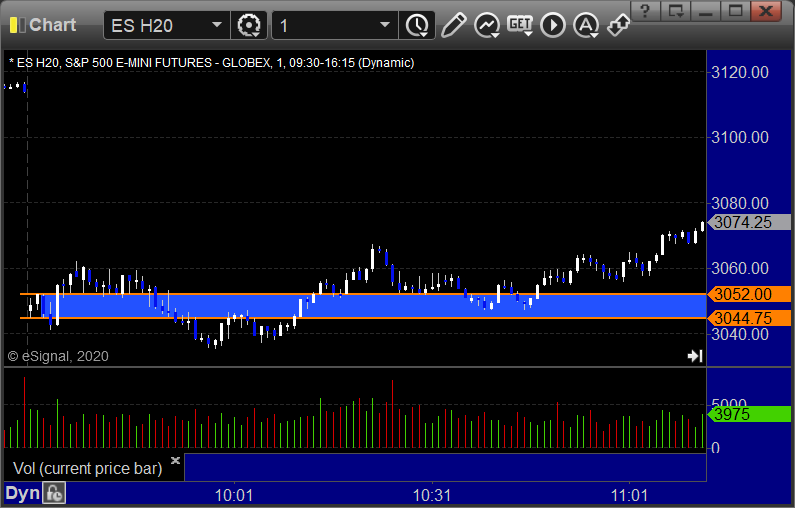Open chart settings gear icon
The image size is (795, 508).
pyautogui.click(x=248, y=25)
